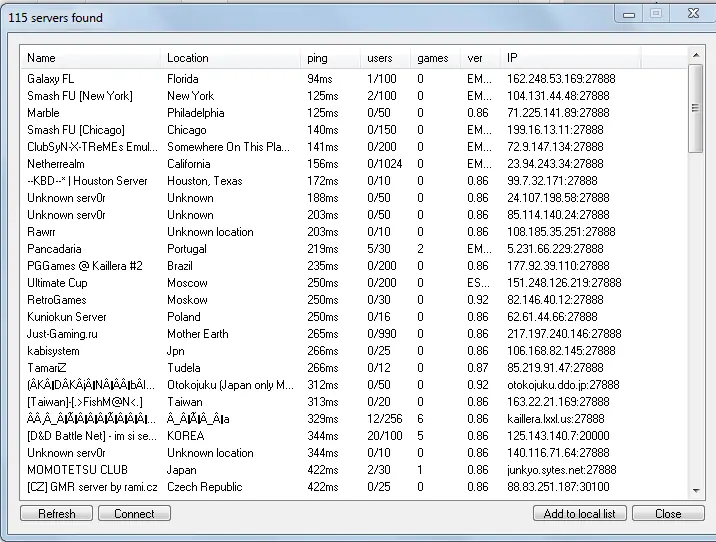The height and width of the screenshot is (542, 716).
Task: Sort by the Location column header
Action: tap(230, 58)
